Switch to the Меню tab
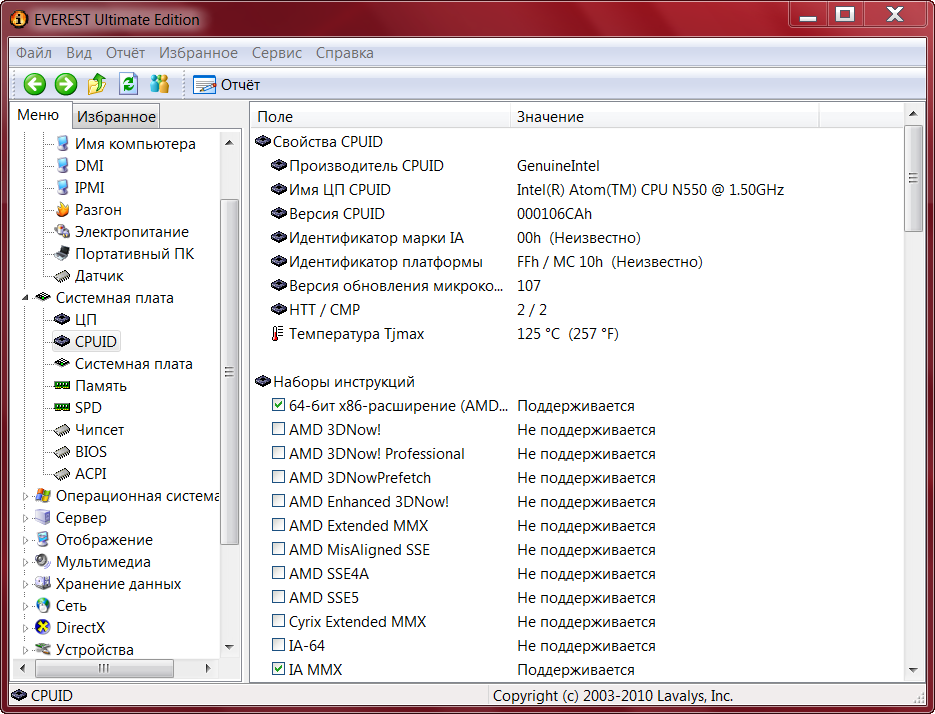This screenshot has height=714, width=935. point(38,115)
